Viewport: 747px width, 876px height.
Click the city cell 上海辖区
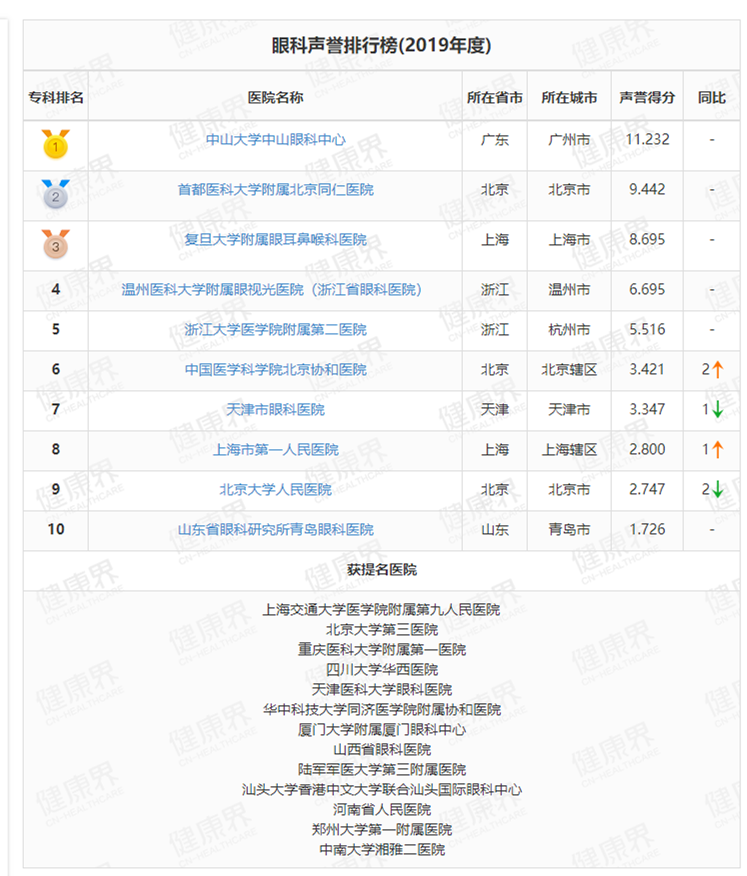pyautogui.click(x=569, y=449)
